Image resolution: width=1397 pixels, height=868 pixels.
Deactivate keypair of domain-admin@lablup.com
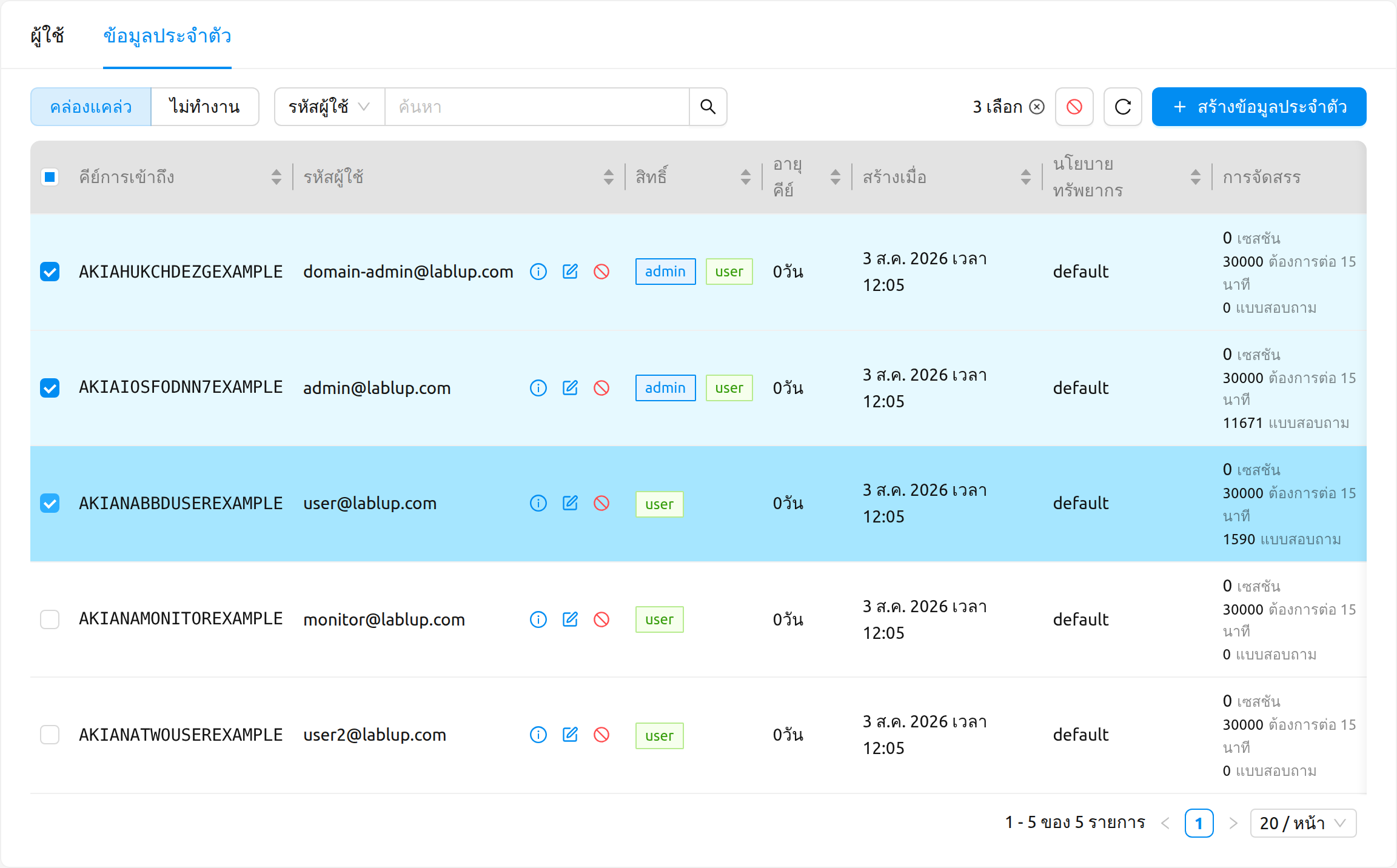coord(601,272)
